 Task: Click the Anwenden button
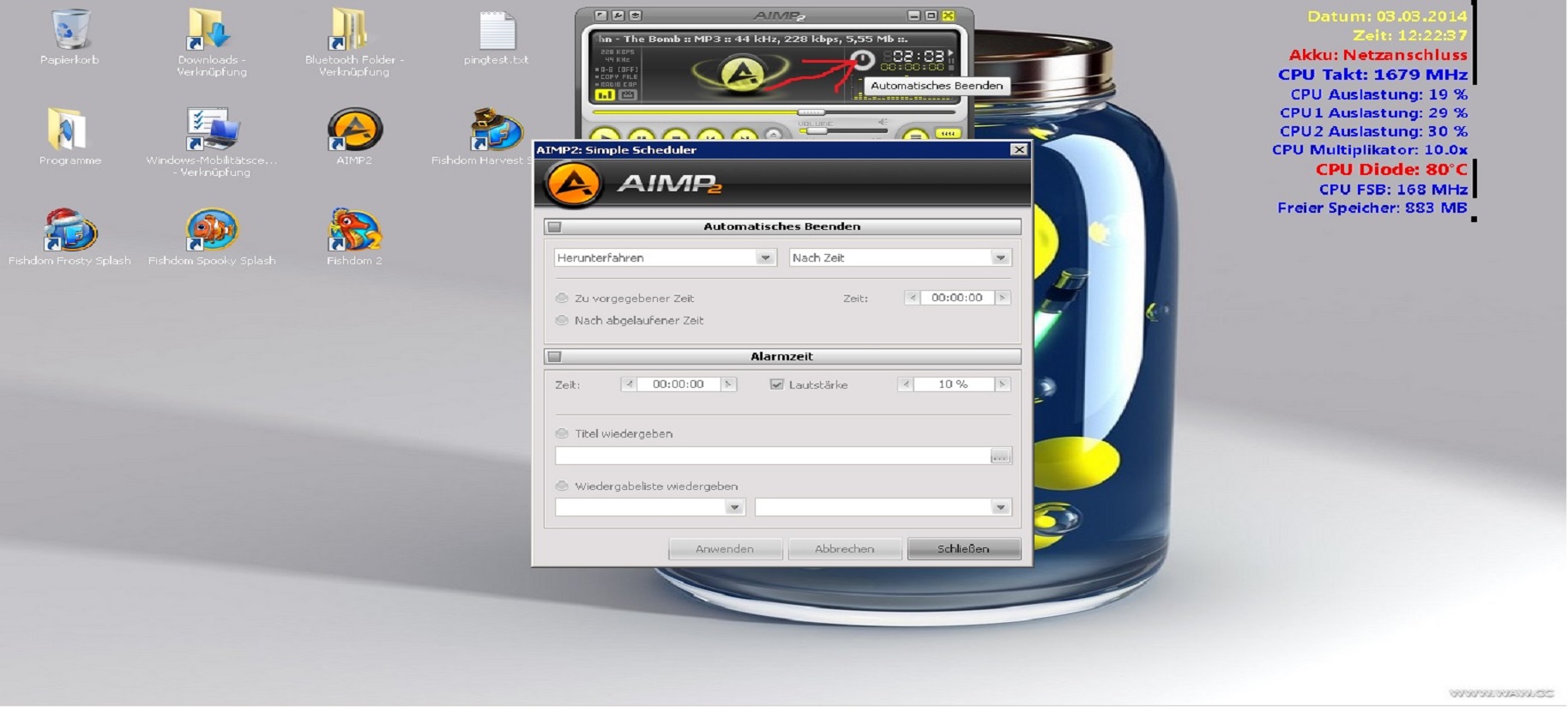pyautogui.click(x=725, y=549)
